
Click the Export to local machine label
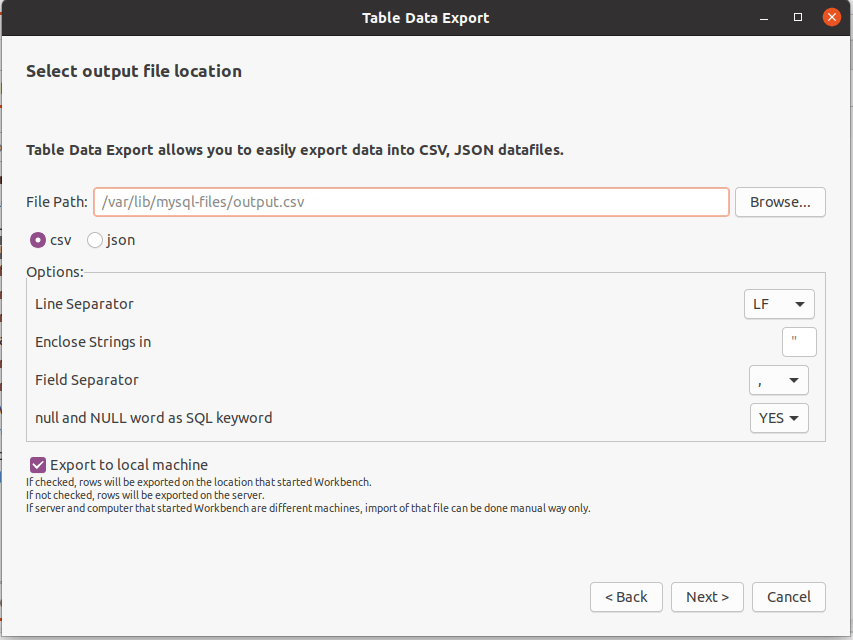pos(129,464)
